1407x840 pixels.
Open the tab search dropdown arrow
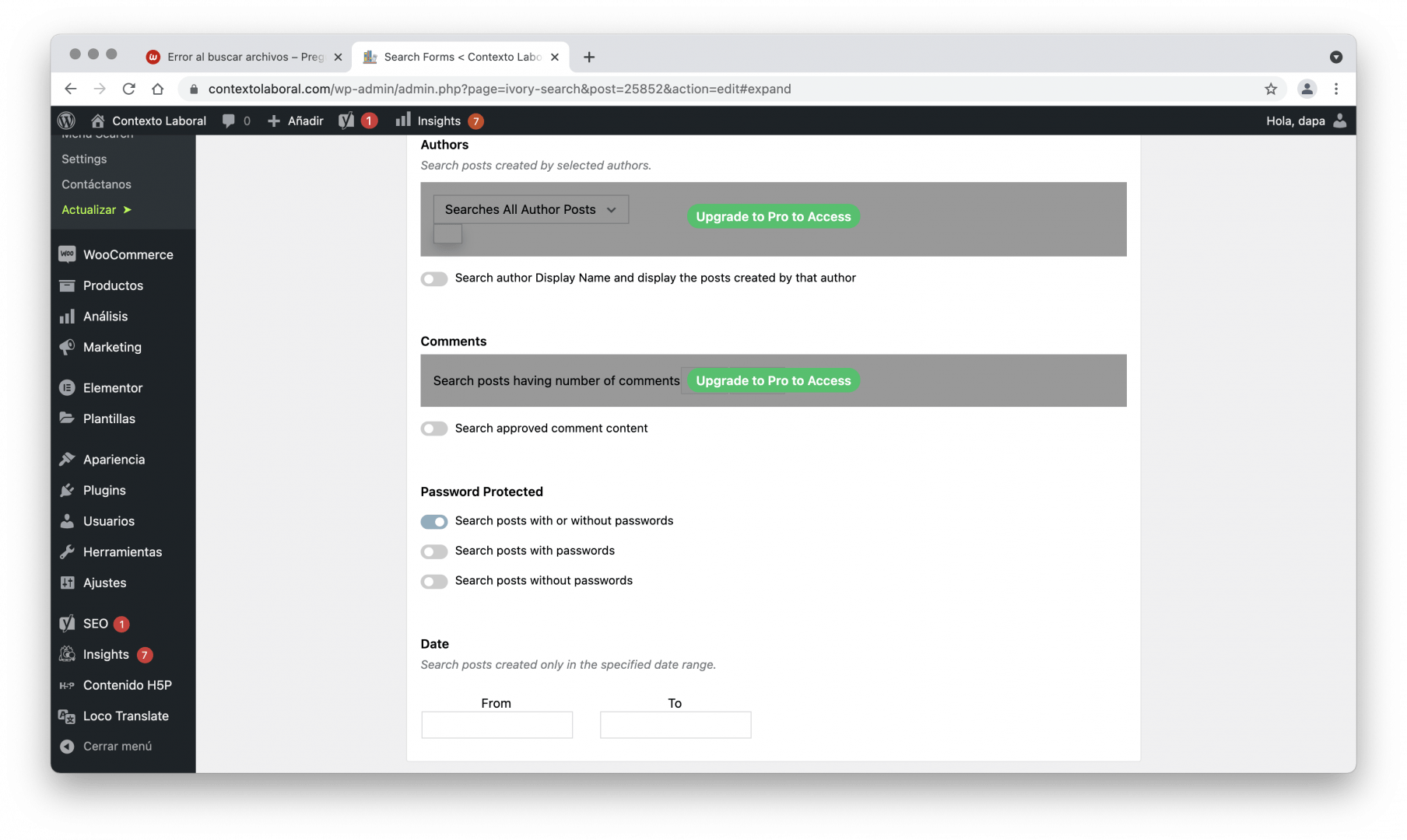[x=1336, y=57]
